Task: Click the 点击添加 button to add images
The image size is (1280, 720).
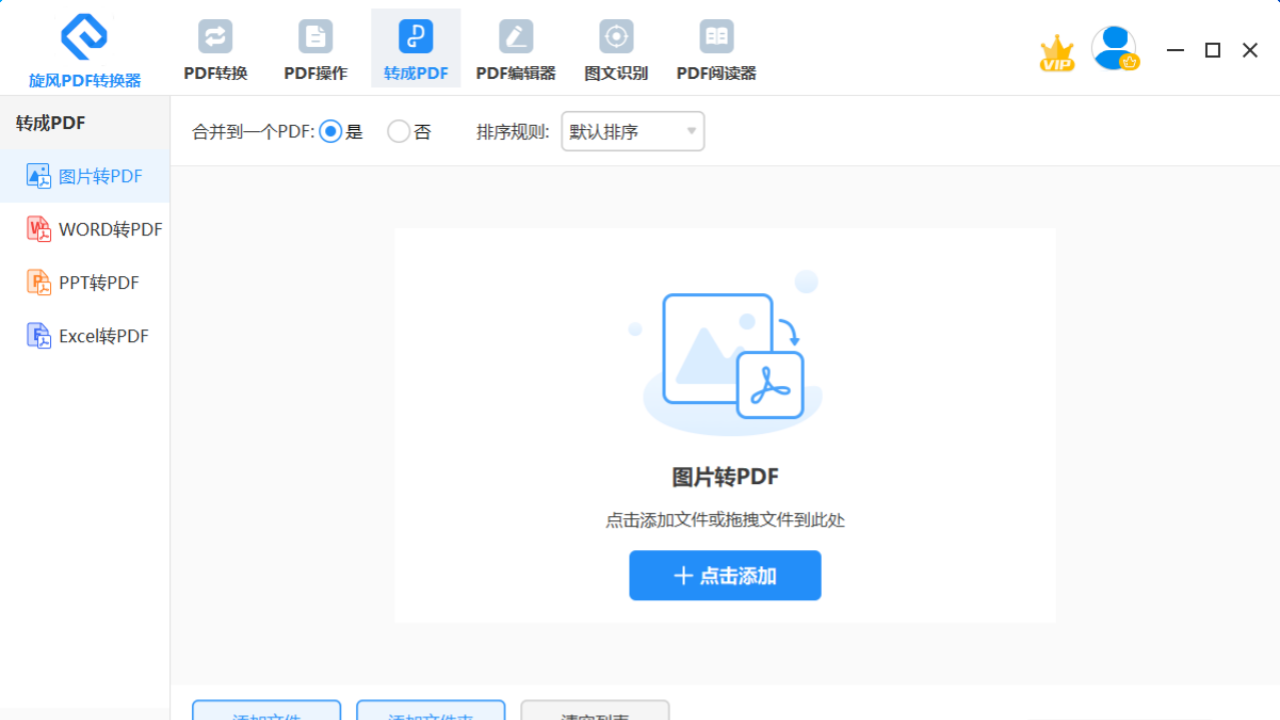Action: pos(724,575)
